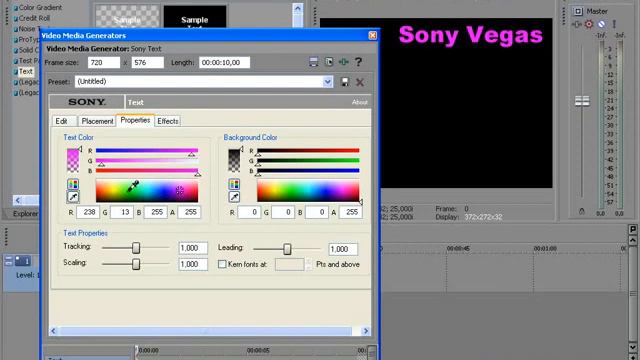The width and height of the screenshot is (640, 360).
Task: Click the Leading slider handle
Action: (287, 249)
